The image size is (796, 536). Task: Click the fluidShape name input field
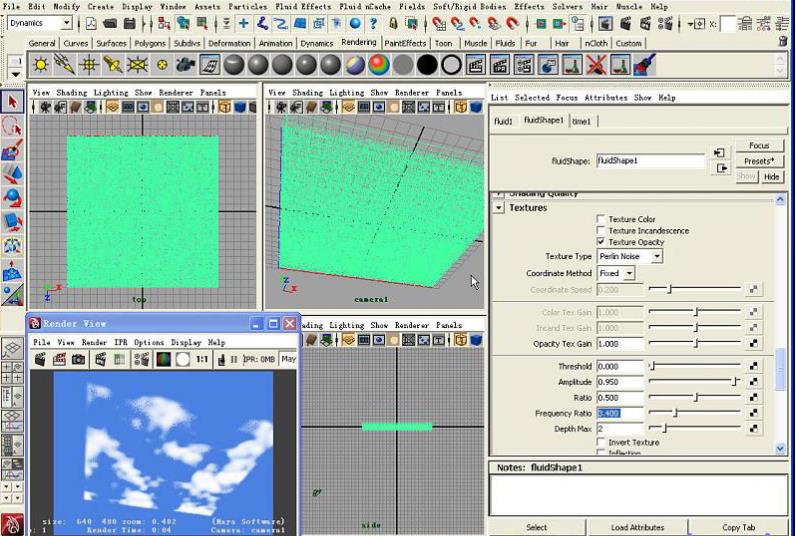pyautogui.click(x=651, y=161)
